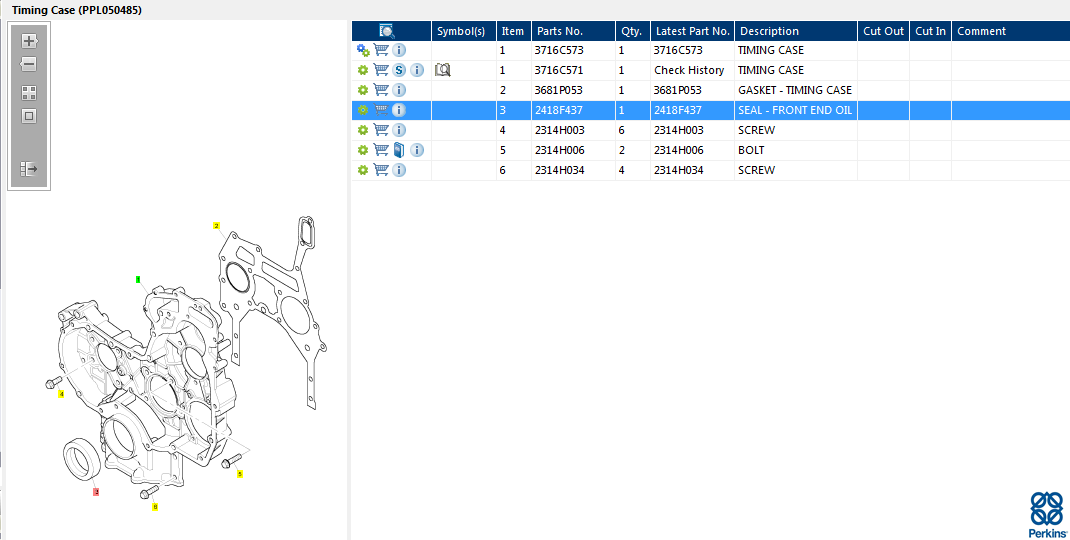
Task: Click parts number 2314H034 cell
Action: click(573, 170)
